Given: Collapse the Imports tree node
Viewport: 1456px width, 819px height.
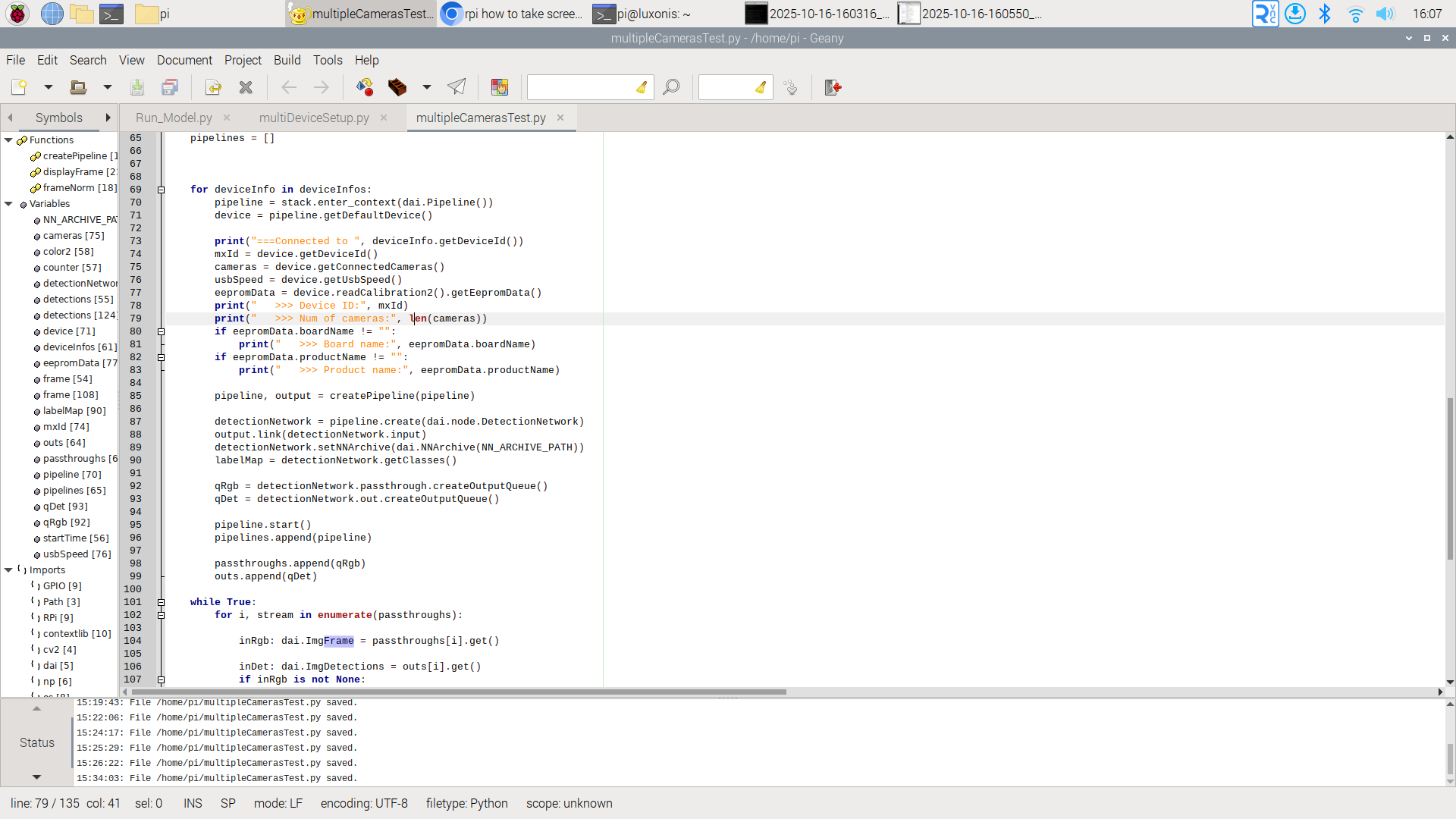Looking at the screenshot, I should click(8, 570).
